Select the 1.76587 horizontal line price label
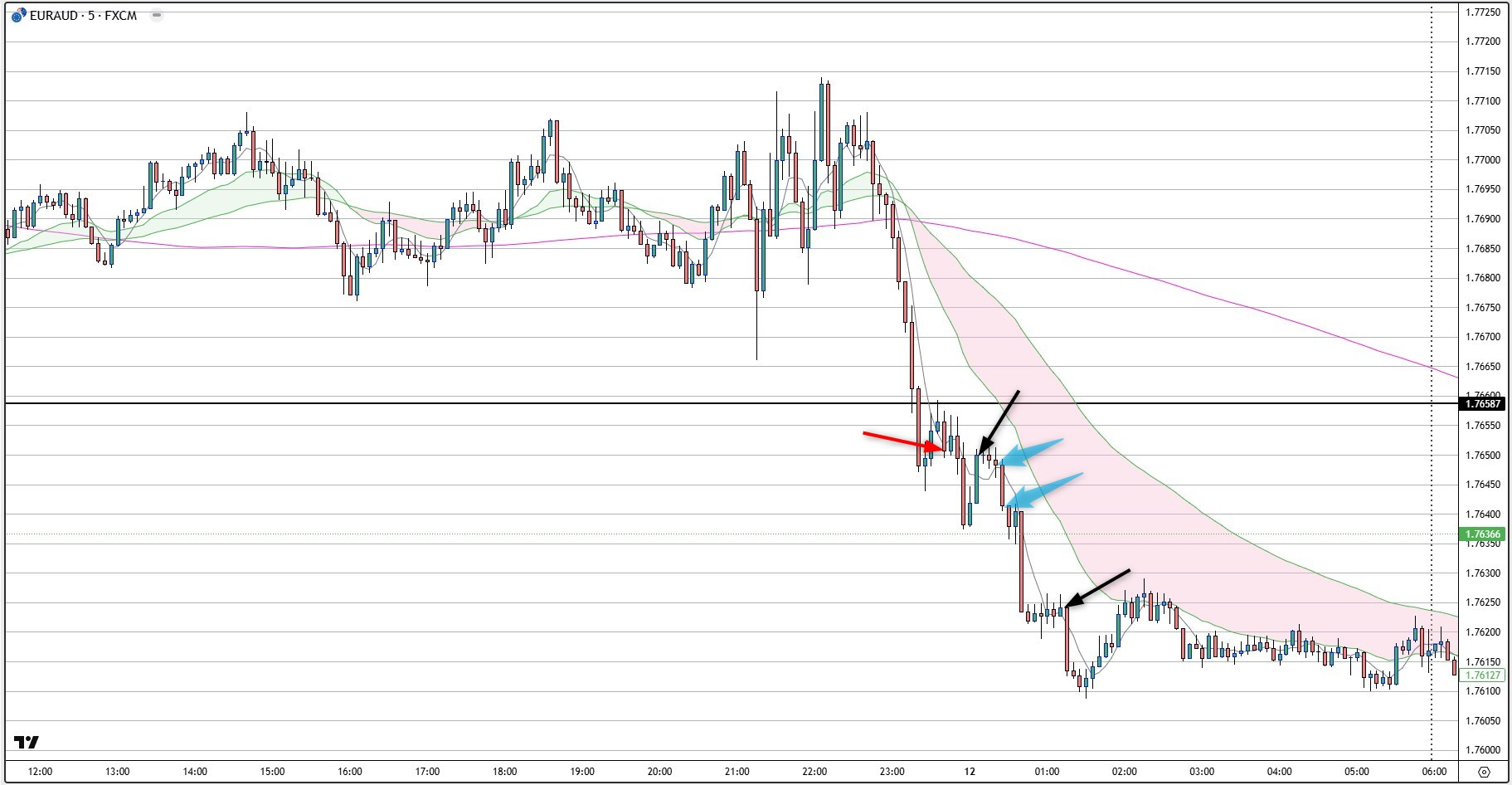 [x=1483, y=404]
